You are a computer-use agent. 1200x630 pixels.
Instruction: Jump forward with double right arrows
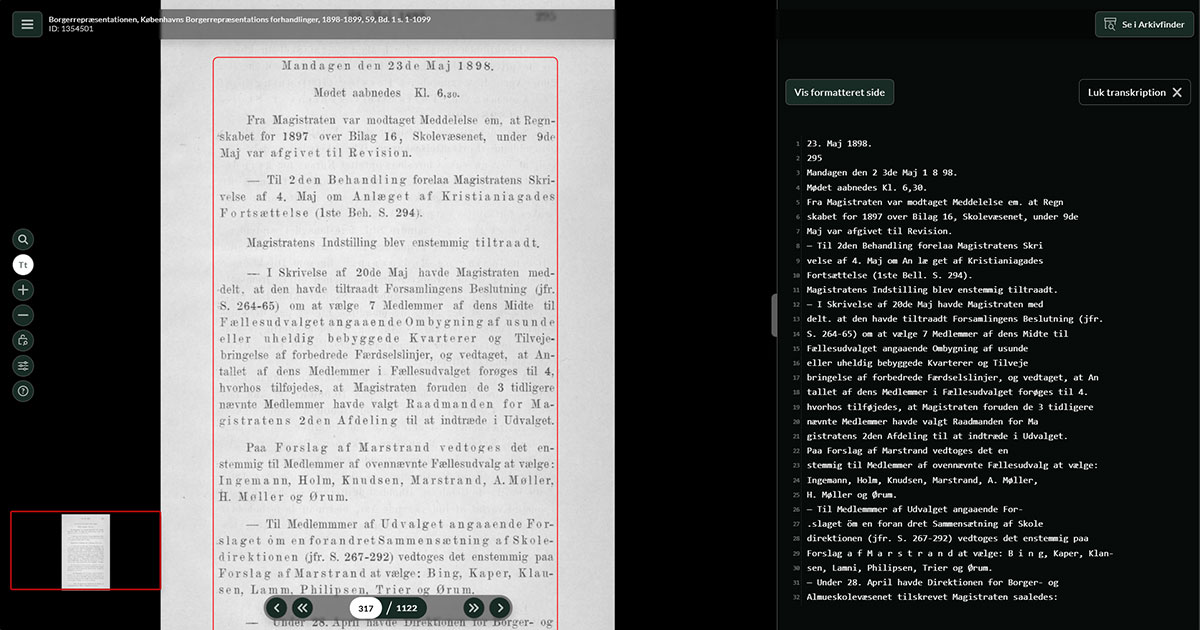click(x=473, y=608)
